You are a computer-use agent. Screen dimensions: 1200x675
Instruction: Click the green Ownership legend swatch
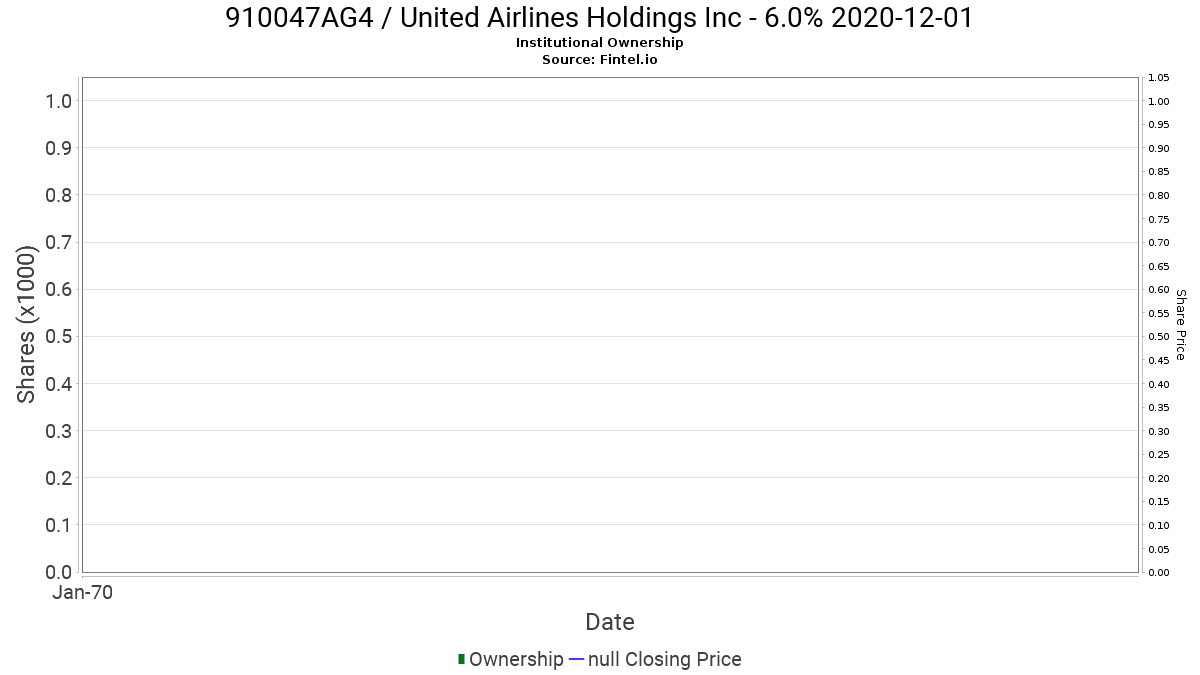tap(461, 659)
